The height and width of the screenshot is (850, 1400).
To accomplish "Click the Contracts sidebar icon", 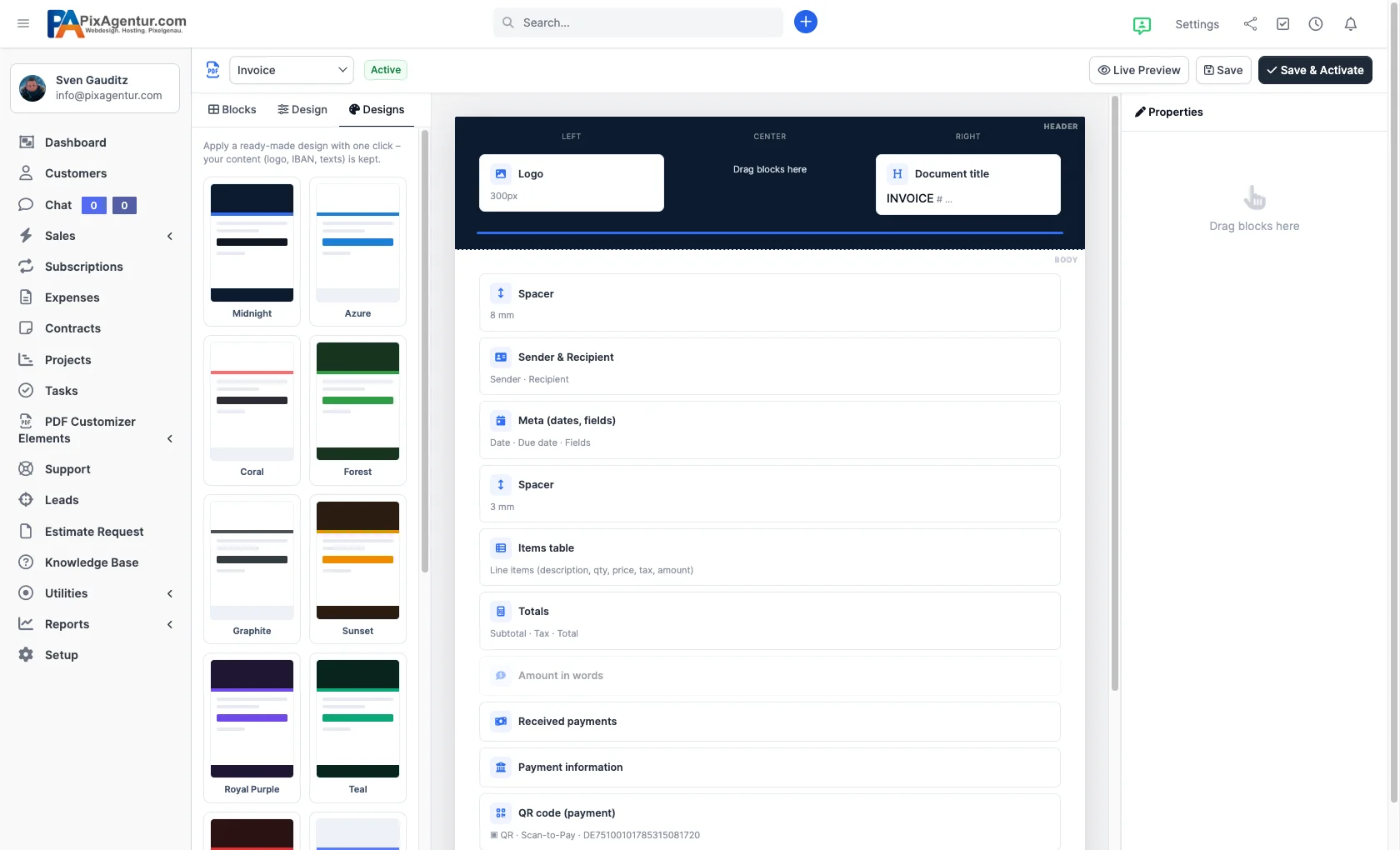I will tap(27, 328).
